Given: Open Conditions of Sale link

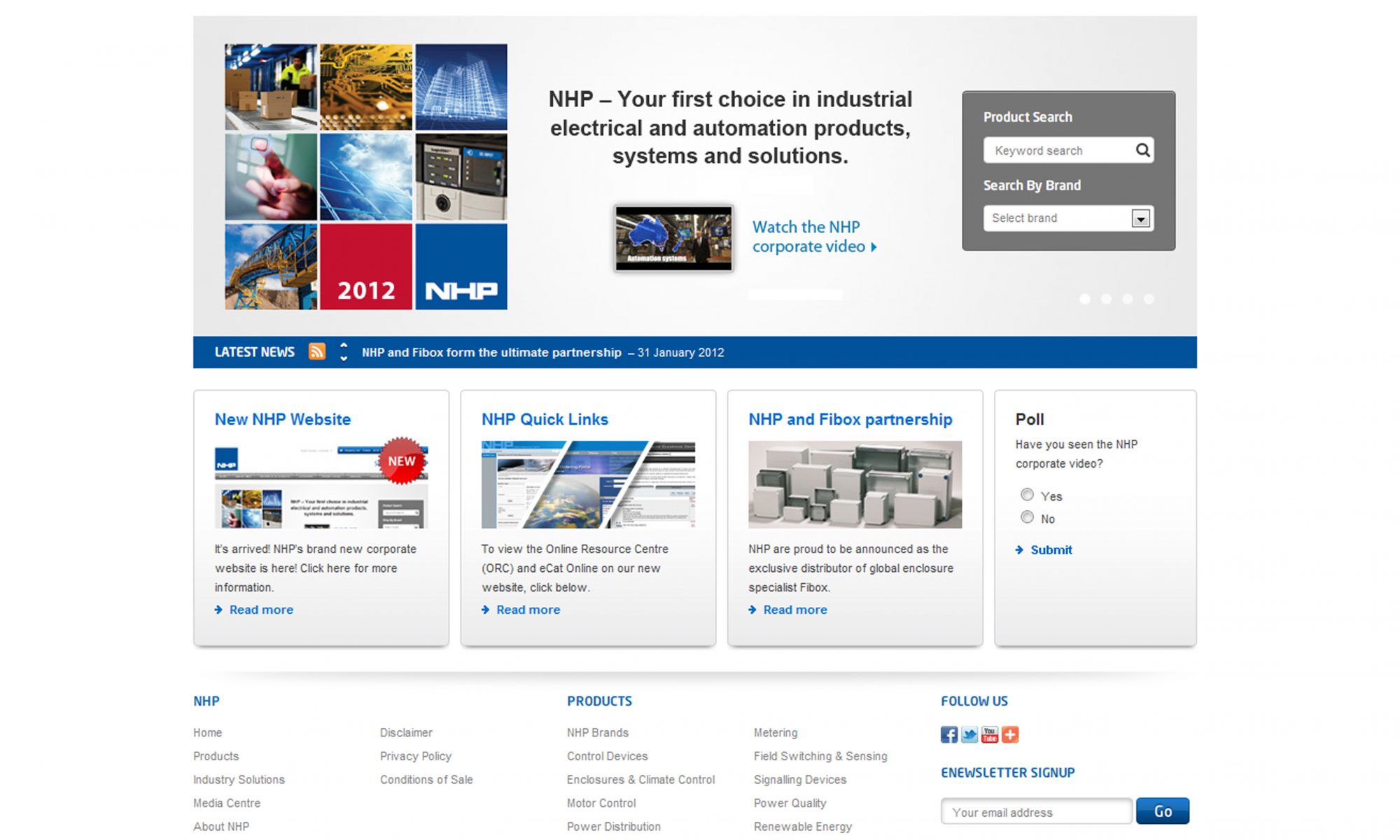Looking at the screenshot, I should [426, 780].
